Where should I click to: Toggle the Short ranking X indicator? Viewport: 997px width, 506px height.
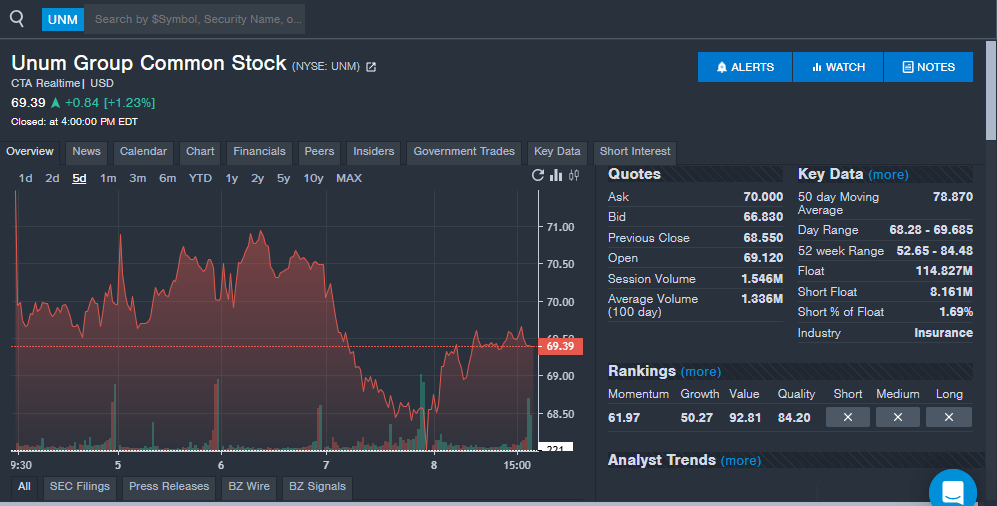click(848, 417)
